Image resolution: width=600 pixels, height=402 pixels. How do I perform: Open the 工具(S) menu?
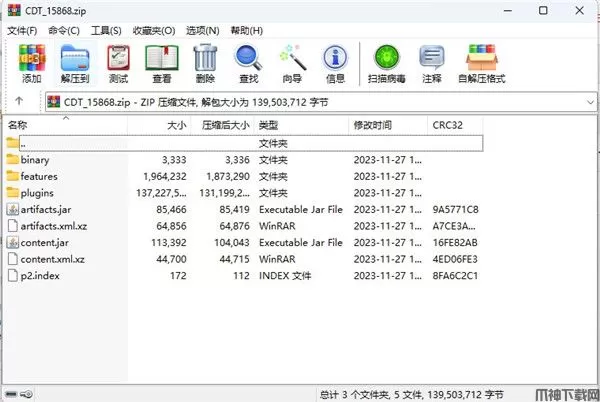(x=106, y=31)
